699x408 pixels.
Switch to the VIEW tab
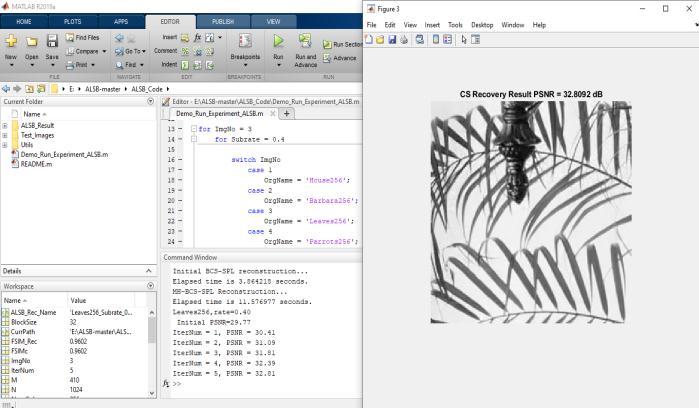click(273, 21)
